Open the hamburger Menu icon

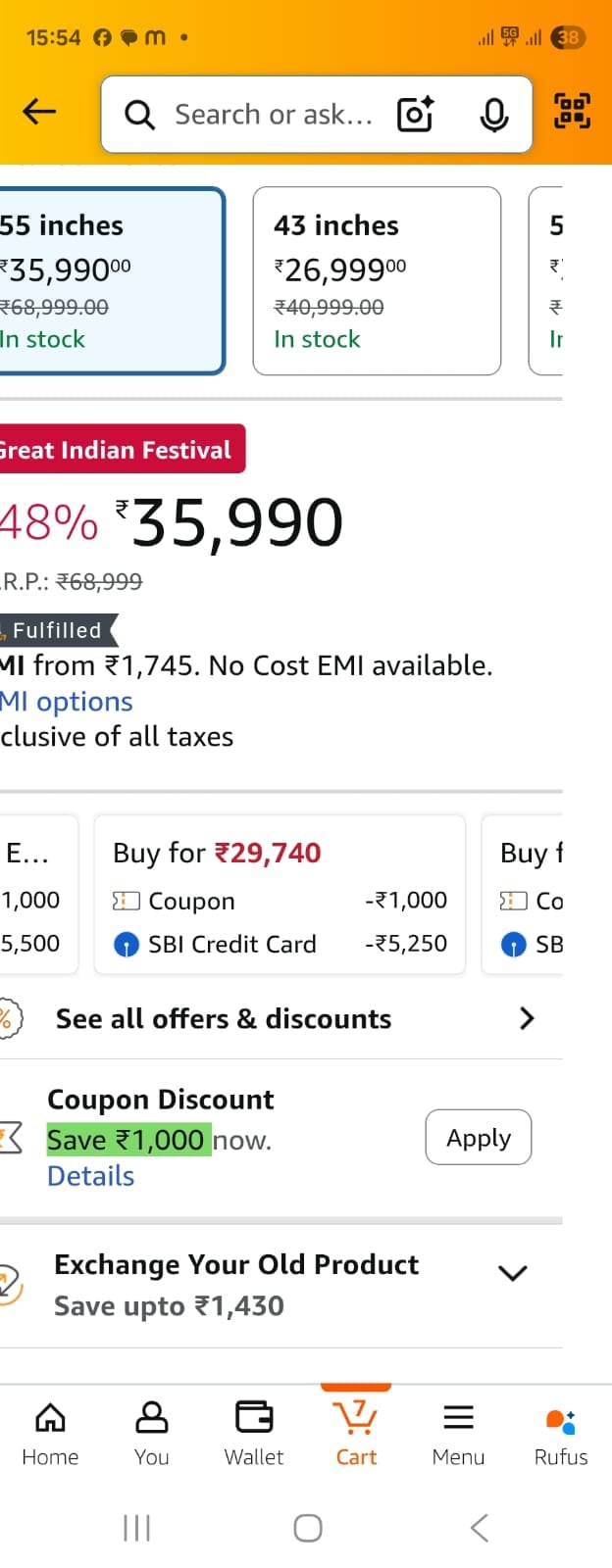458,1433
